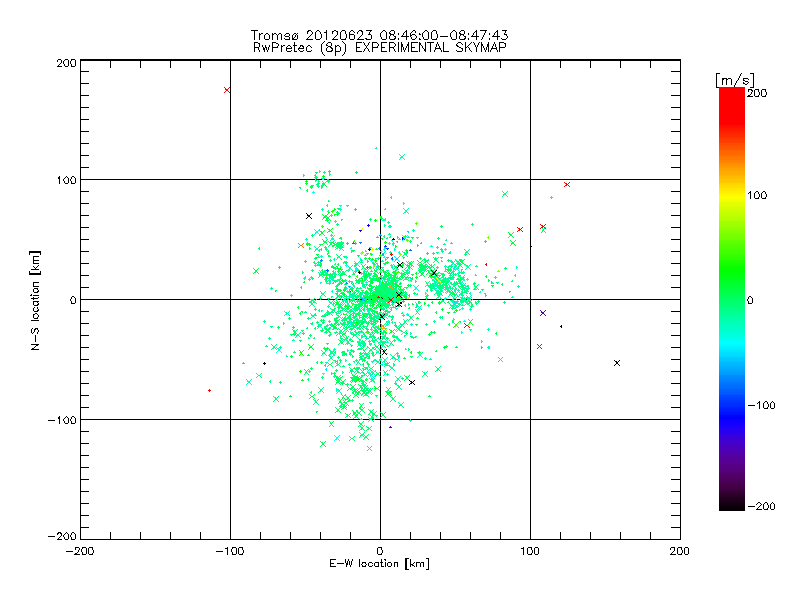Click the 0 tick label on N-S axis

click(73, 300)
